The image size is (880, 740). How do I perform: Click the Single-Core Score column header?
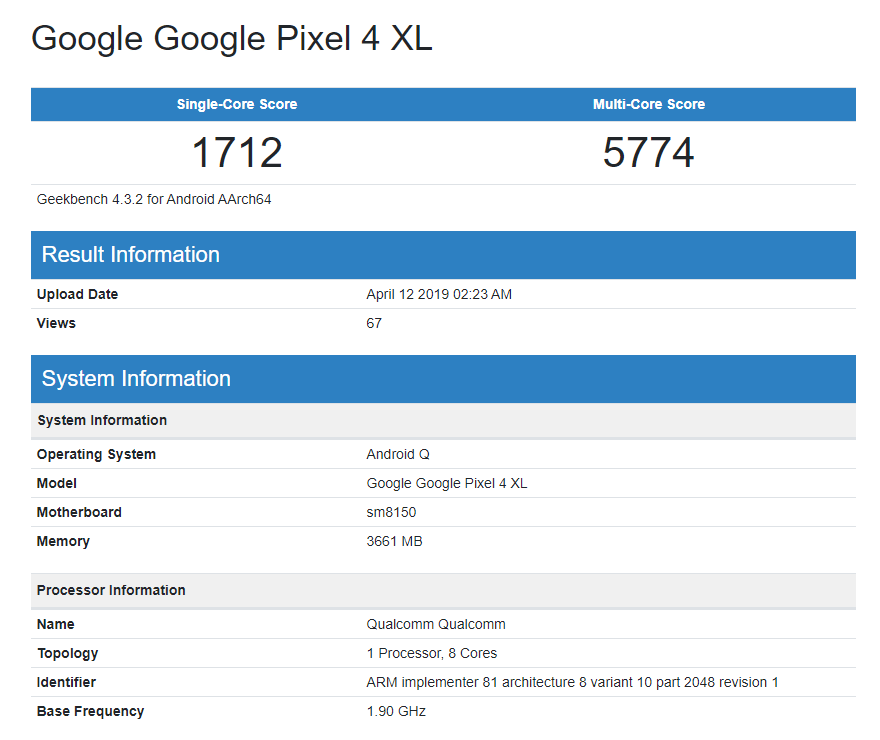[237, 104]
